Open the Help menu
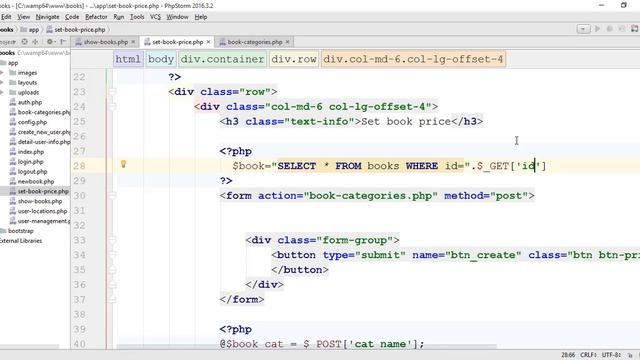This screenshot has width=640, height=360. pyautogui.click(x=201, y=17)
